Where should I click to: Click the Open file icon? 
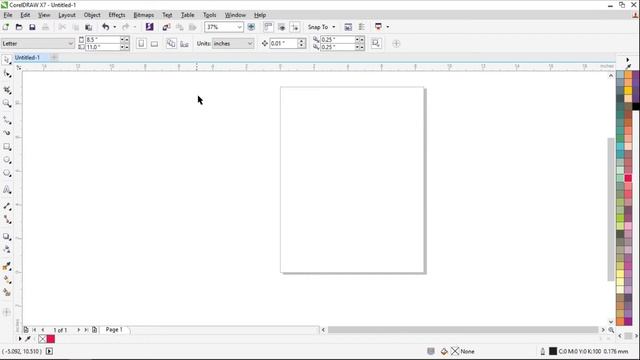pos(19,27)
